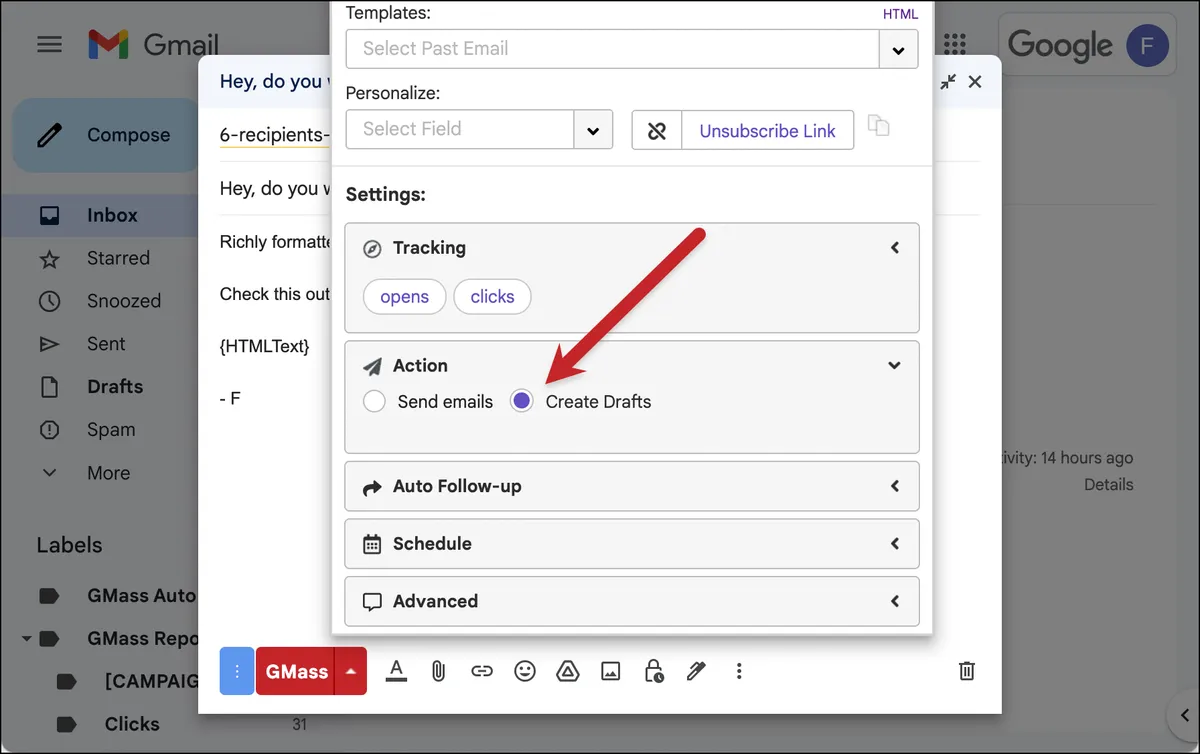Viewport: 1200px width, 754px height.
Task: Insert a photo icon
Action: tap(611, 671)
